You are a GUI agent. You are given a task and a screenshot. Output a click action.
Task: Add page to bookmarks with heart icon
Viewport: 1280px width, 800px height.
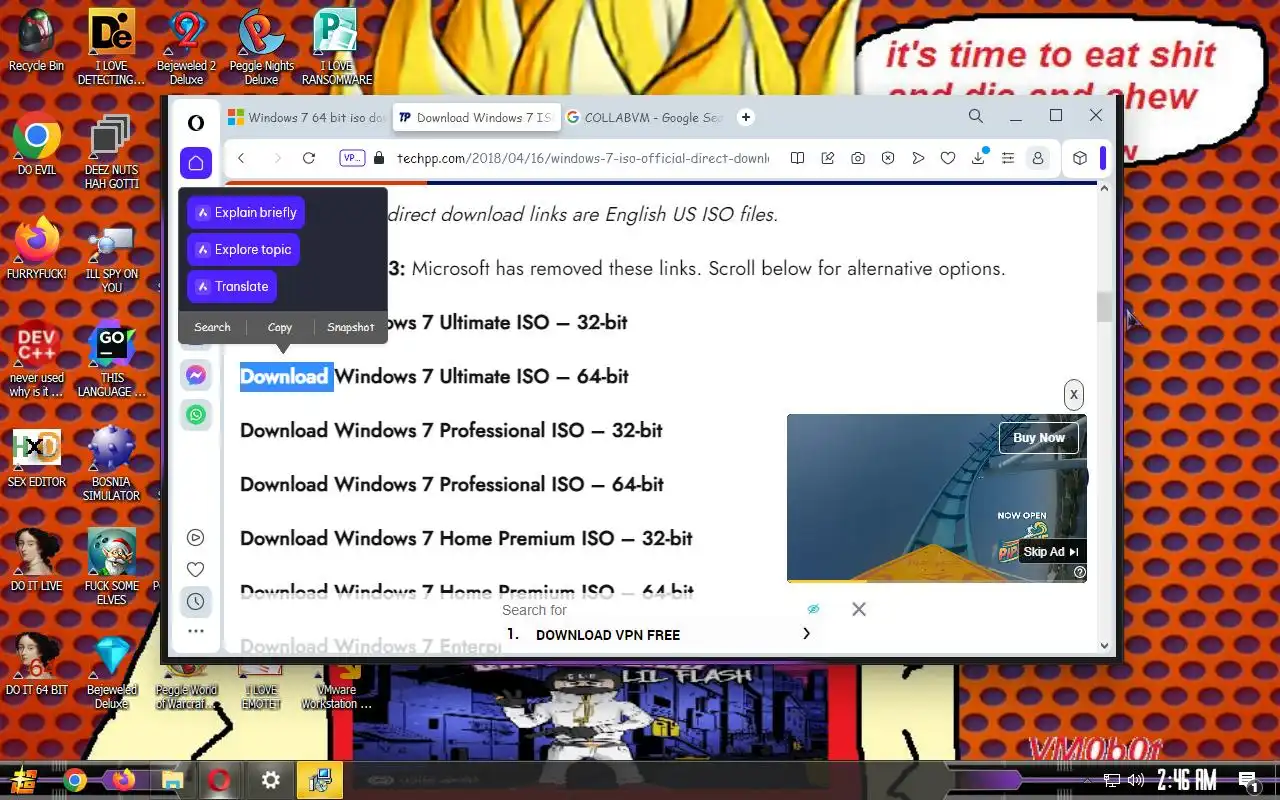(948, 158)
